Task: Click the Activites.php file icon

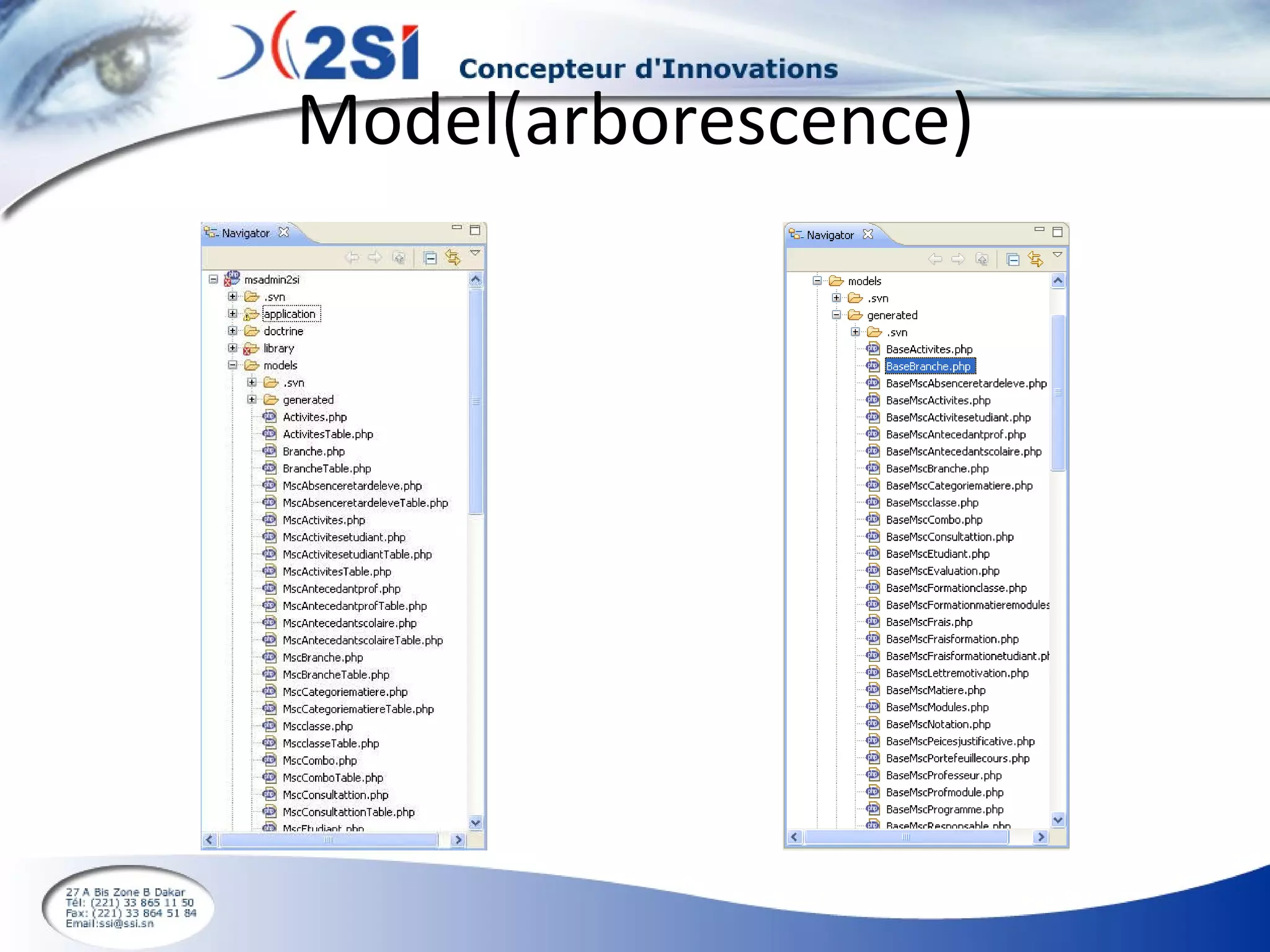Action: (270, 416)
